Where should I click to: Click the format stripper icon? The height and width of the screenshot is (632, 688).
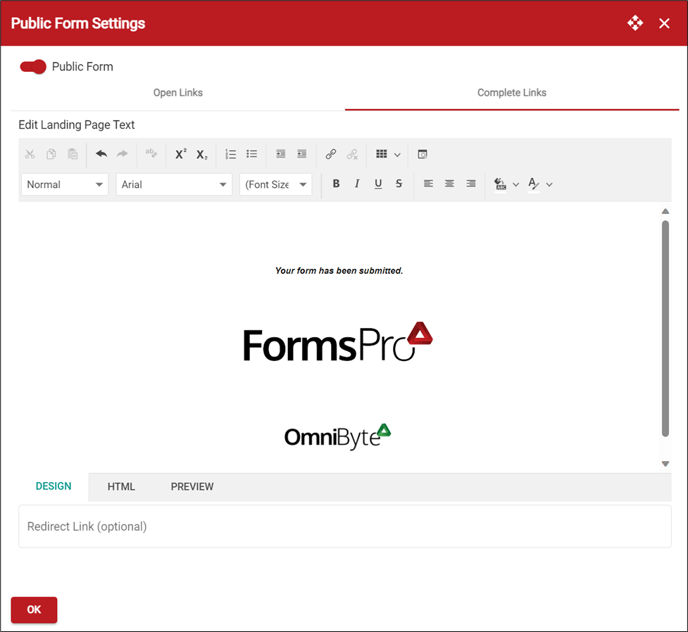point(151,153)
